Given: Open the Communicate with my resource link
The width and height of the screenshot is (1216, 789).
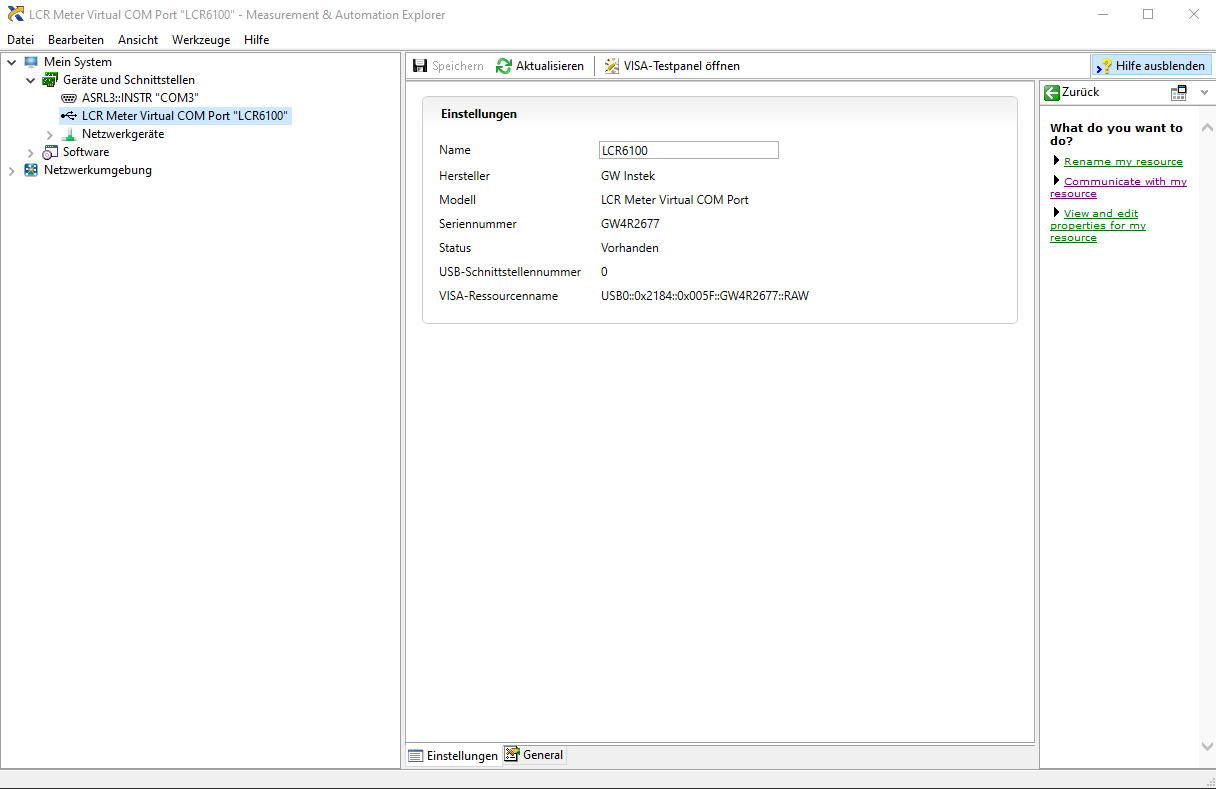Looking at the screenshot, I should click(x=1118, y=188).
